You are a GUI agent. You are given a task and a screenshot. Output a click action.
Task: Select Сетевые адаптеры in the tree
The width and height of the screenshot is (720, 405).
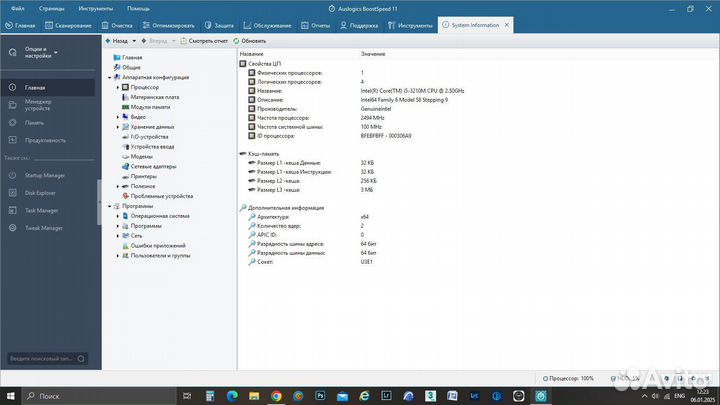(x=153, y=167)
